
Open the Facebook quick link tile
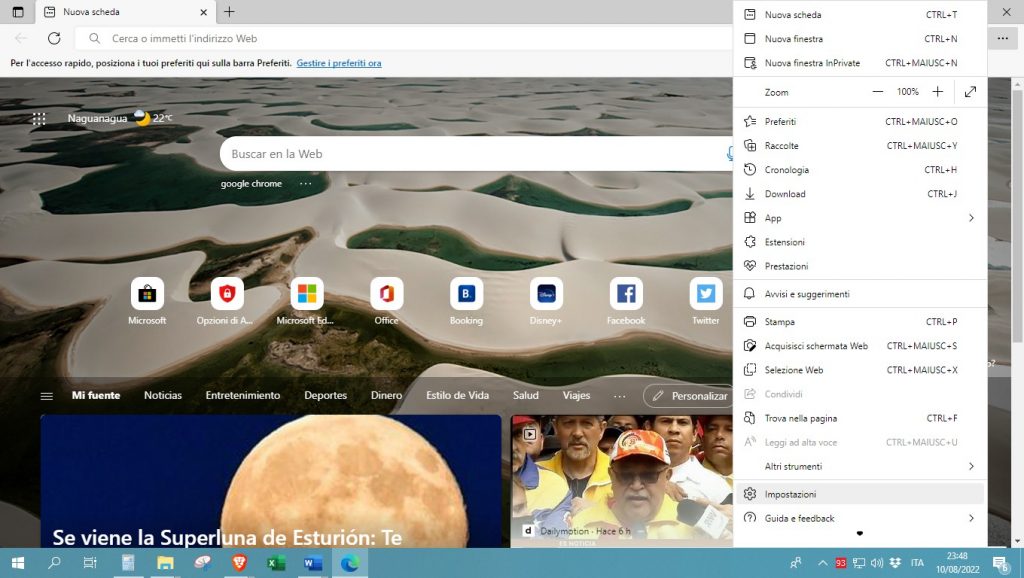click(626, 294)
